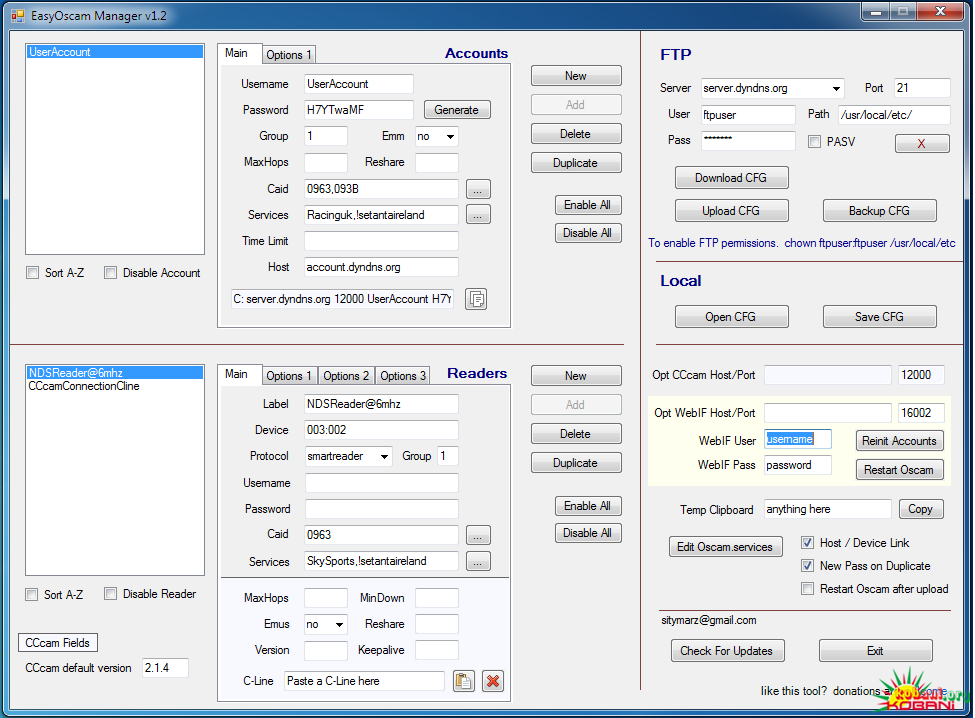
Task: Toggle Sort A-Z for readers list
Action: 32,594
